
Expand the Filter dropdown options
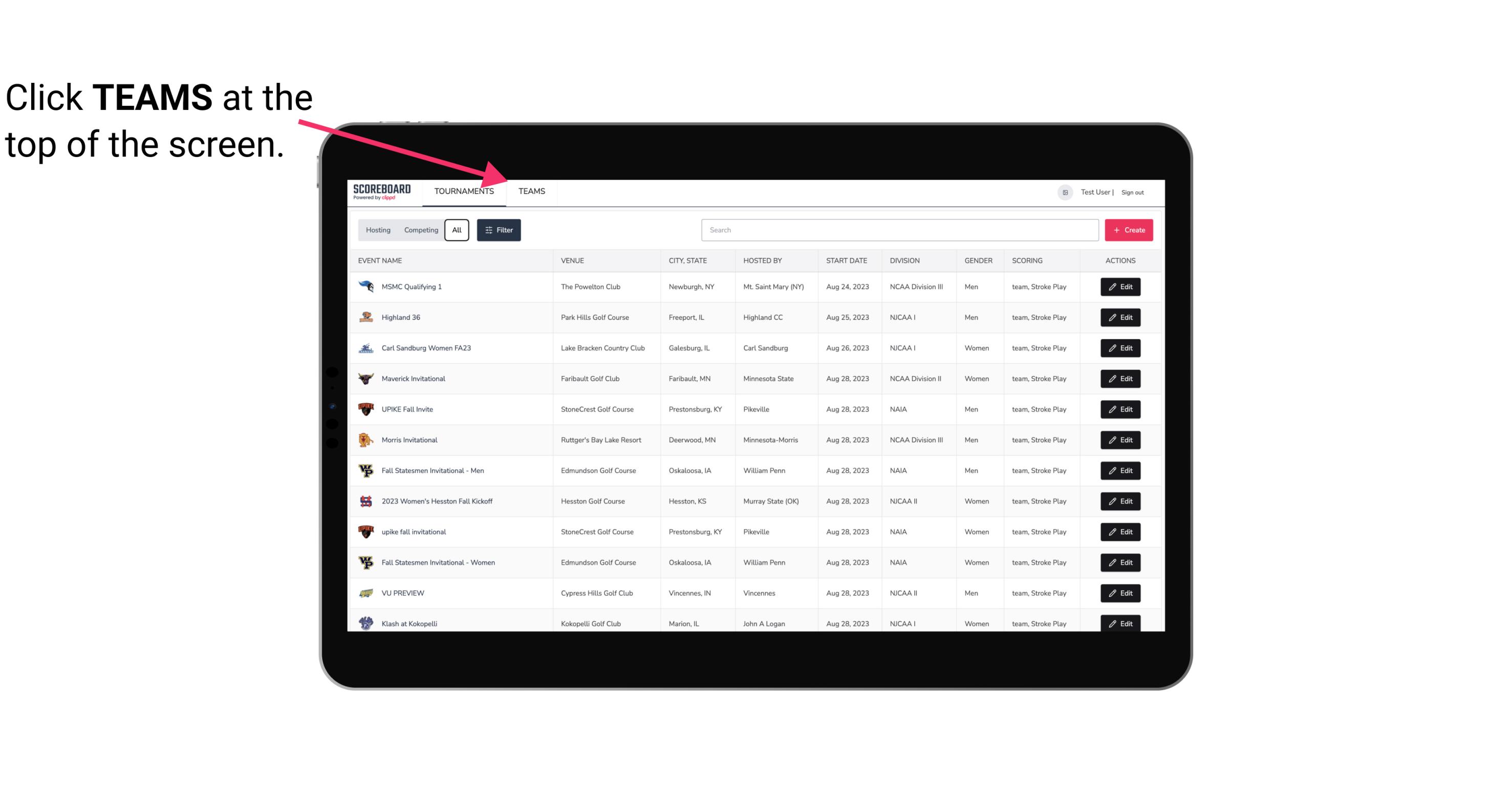pos(498,229)
